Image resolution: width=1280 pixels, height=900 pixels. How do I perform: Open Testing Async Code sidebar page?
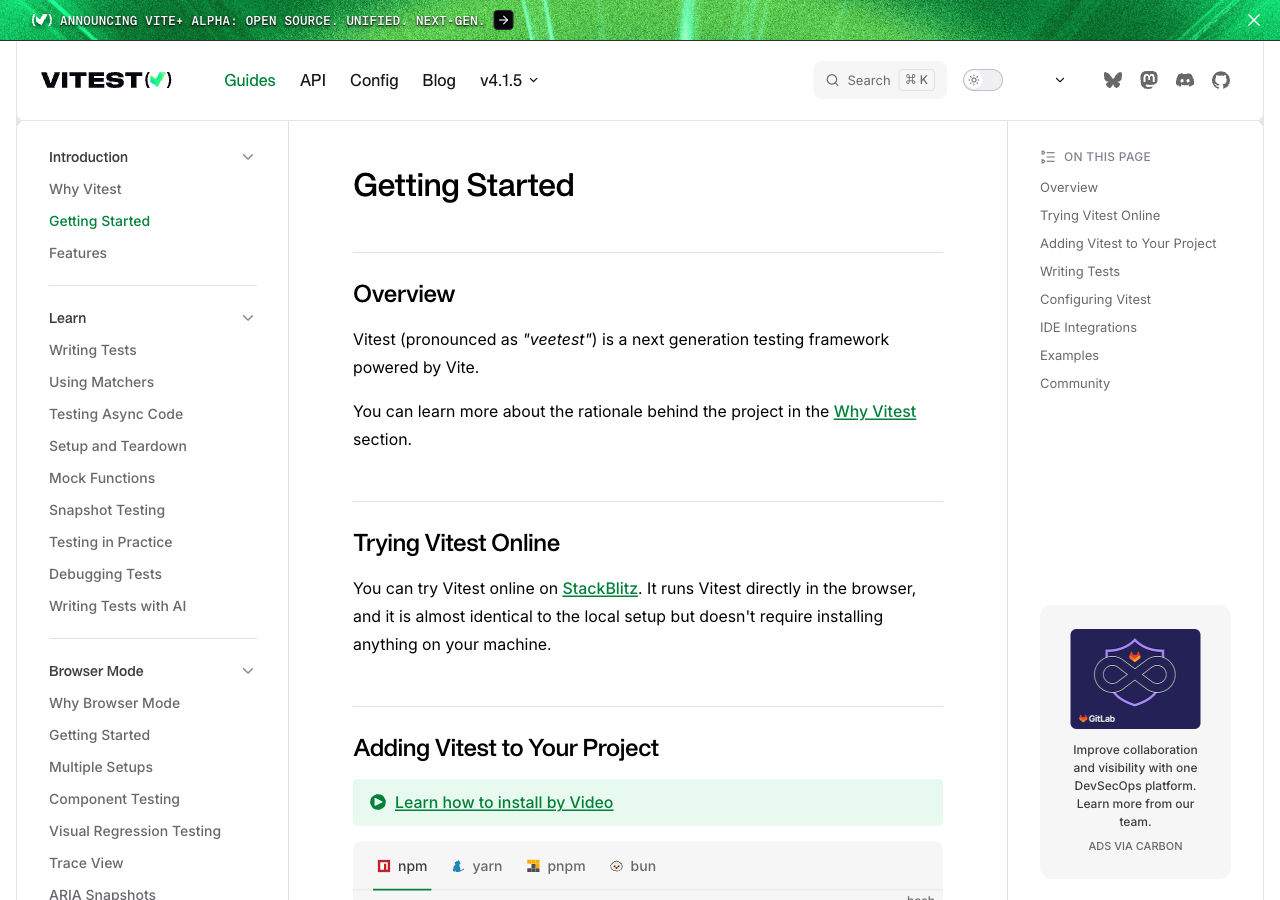pos(116,414)
